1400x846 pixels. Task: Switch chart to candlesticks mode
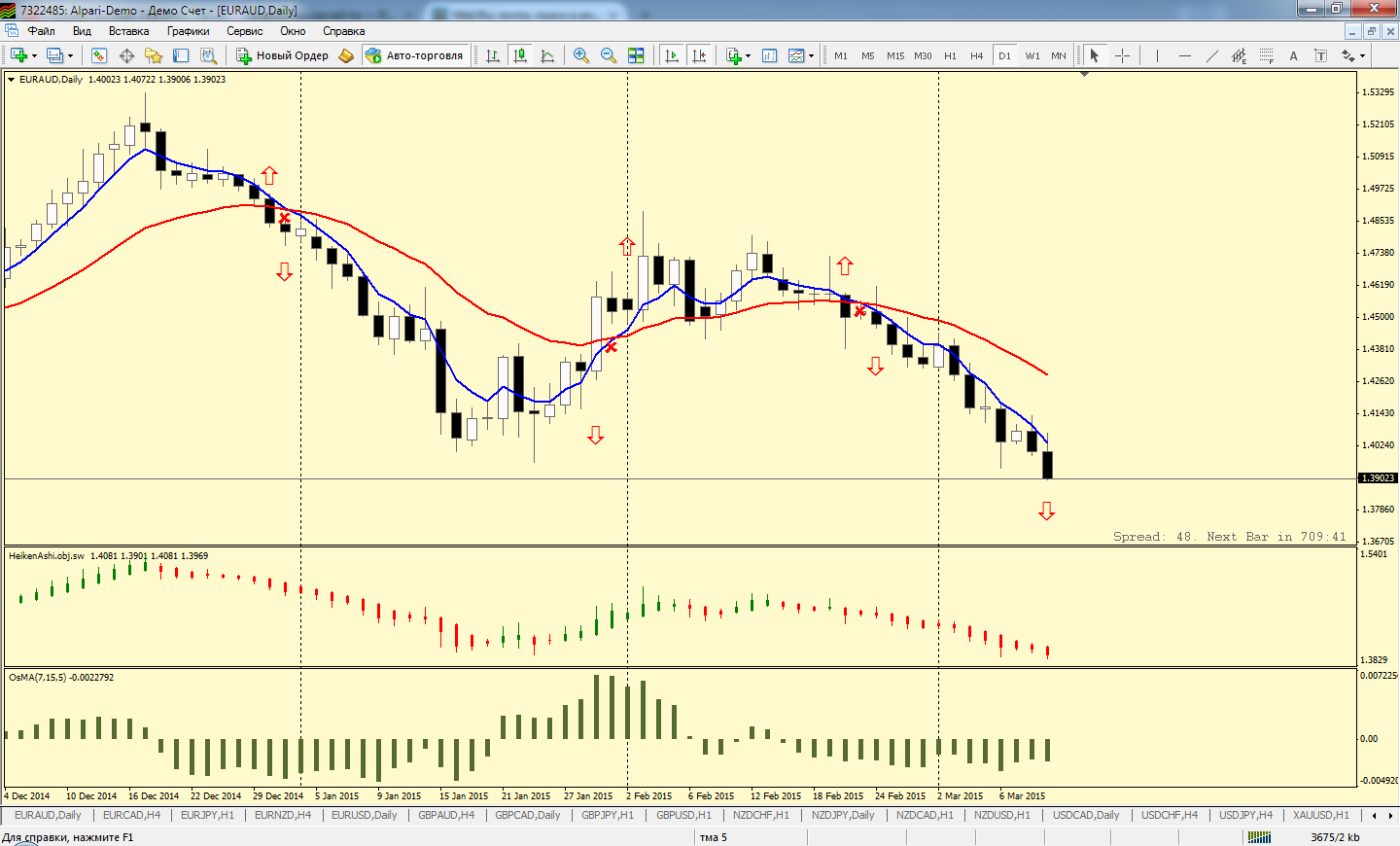(x=520, y=55)
